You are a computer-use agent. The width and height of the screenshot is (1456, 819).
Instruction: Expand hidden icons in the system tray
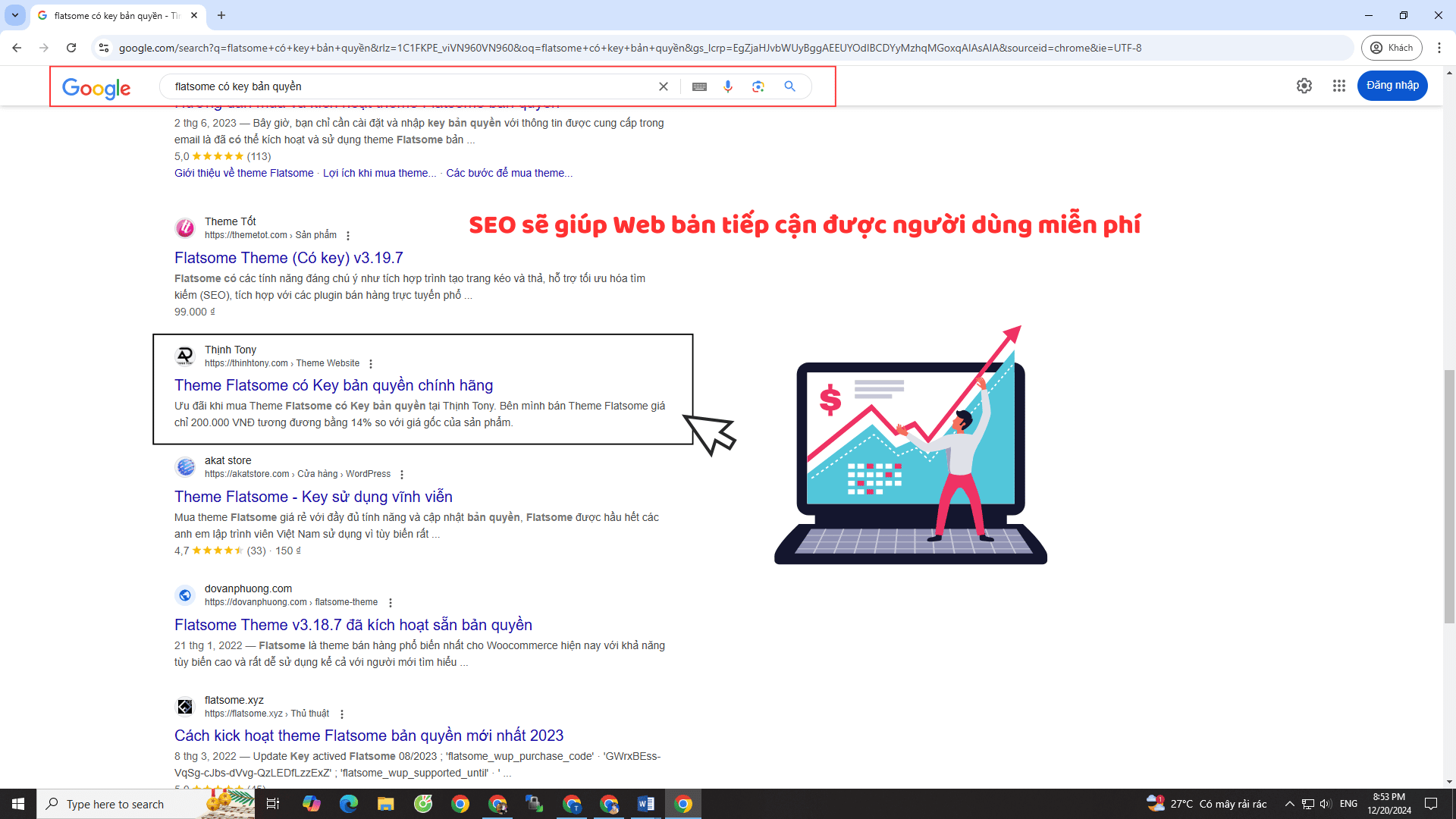tap(1289, 804)
